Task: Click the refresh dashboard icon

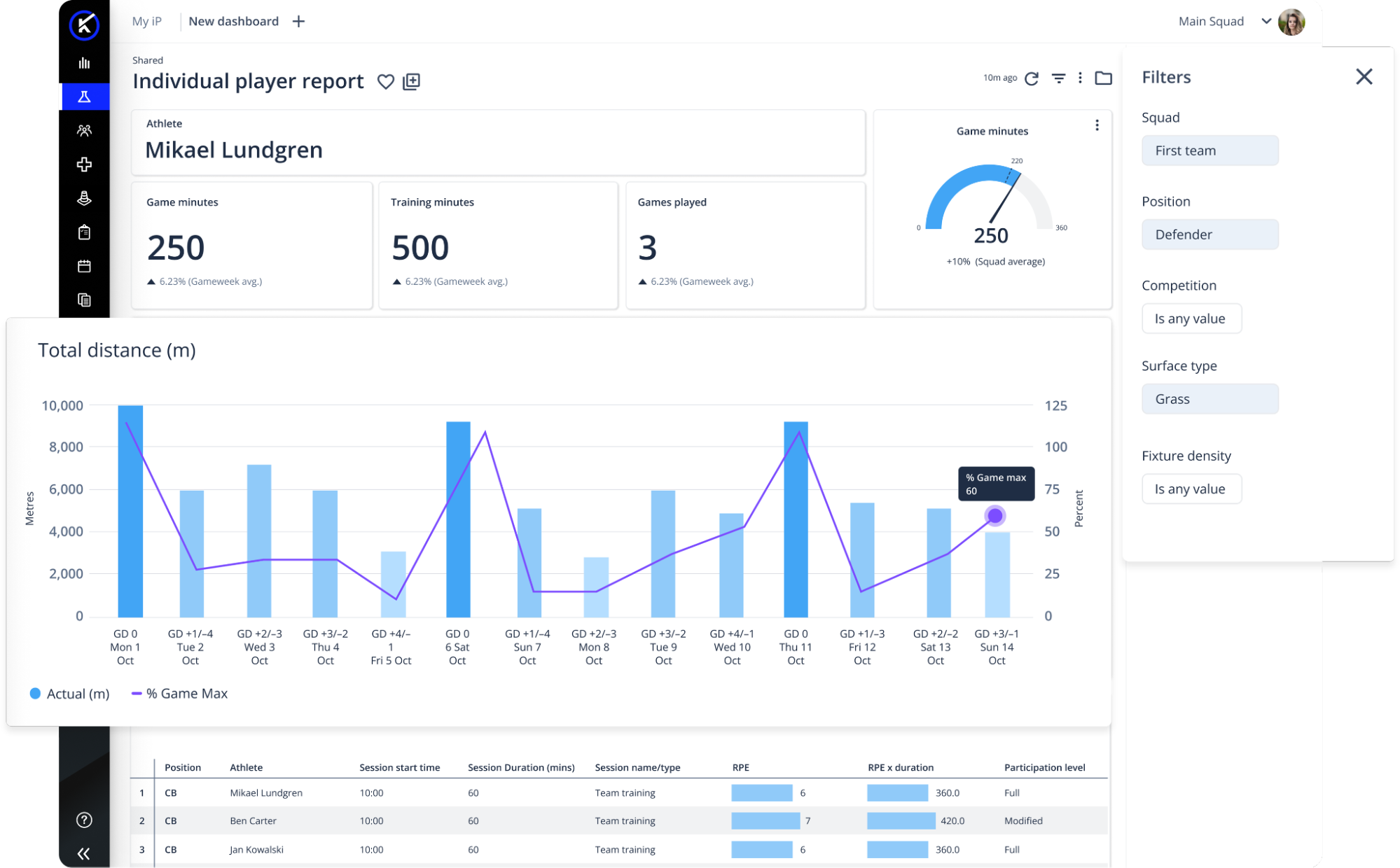Action: pos(1031,78)
